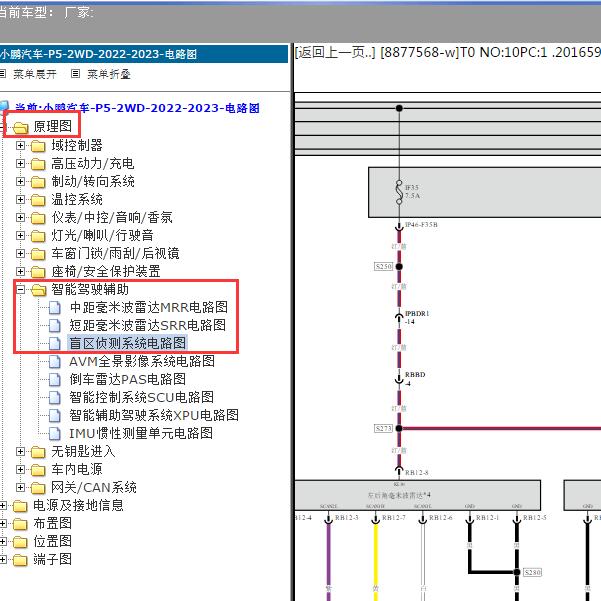Expand the 端子图 tree node
The width and height of the screenshot is (601, 601).
click(3, 560)
